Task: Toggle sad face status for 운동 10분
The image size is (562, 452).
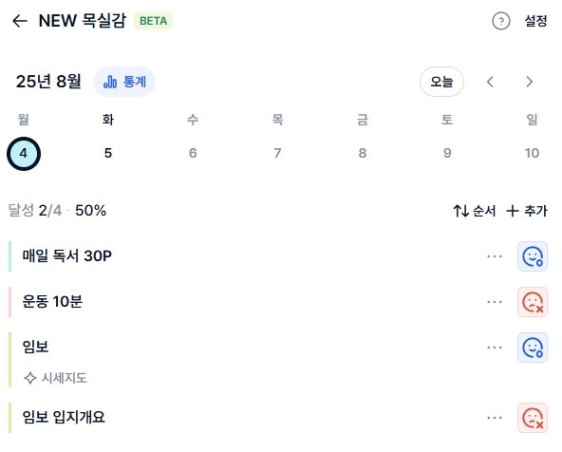Action: [x=532, y=302]
